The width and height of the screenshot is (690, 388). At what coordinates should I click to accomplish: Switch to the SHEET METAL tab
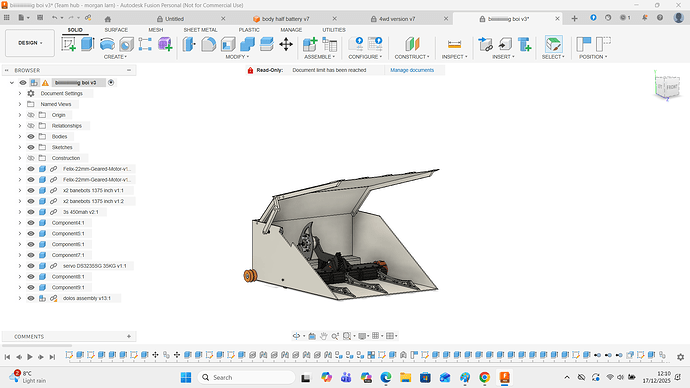point(200,30)
